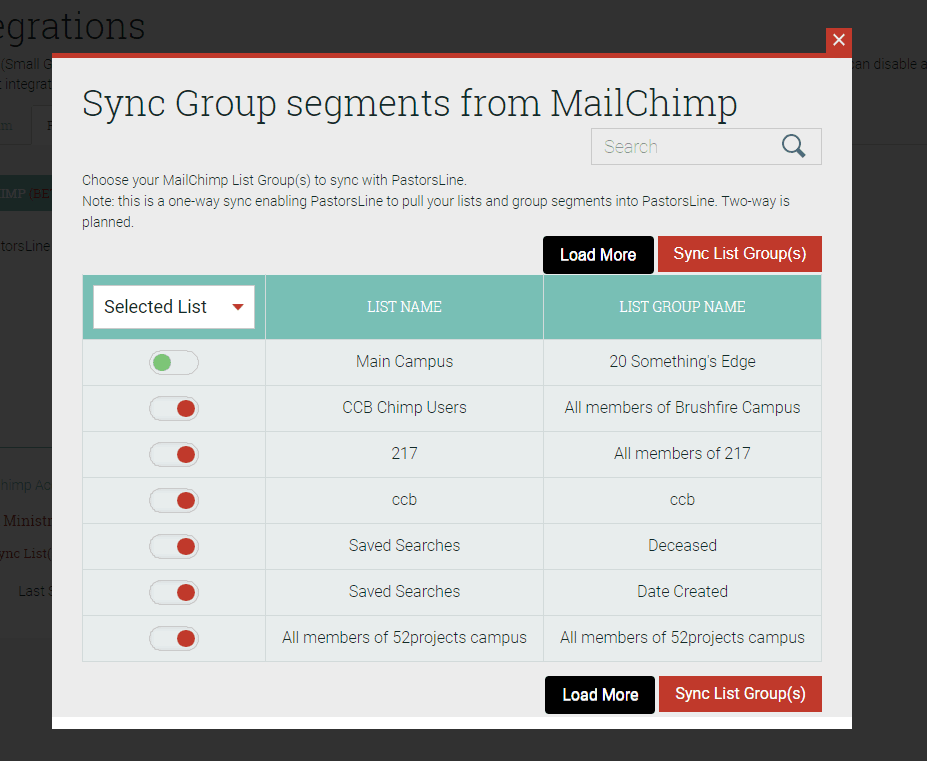Select the ccb cell under LIST GROUP NAME
927x761 pixels.
click(x=682, y=500)
